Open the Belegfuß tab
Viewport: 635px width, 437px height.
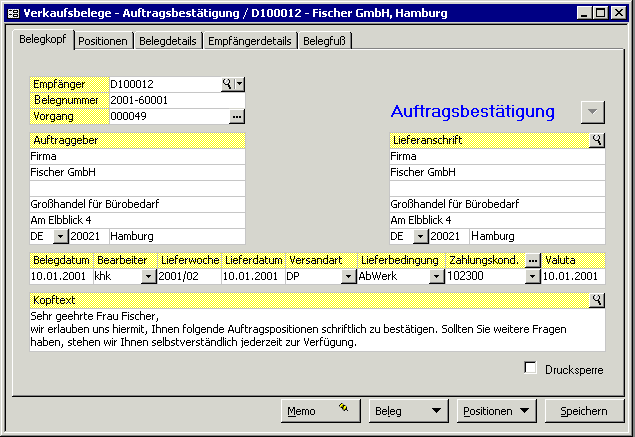pos(324,41)
